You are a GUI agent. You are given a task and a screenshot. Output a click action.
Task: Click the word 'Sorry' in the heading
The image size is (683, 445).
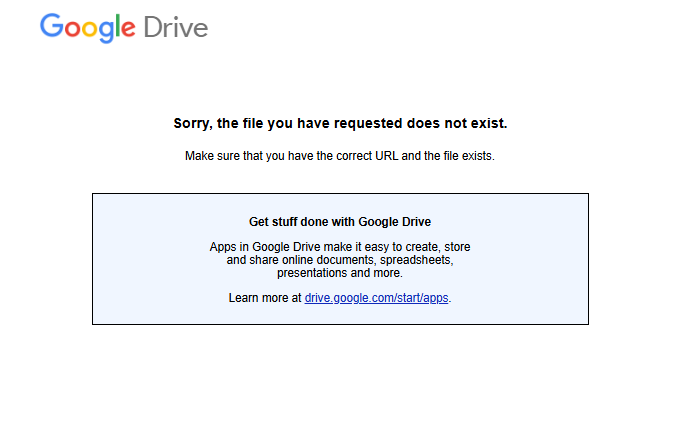[x=193, y=124]
